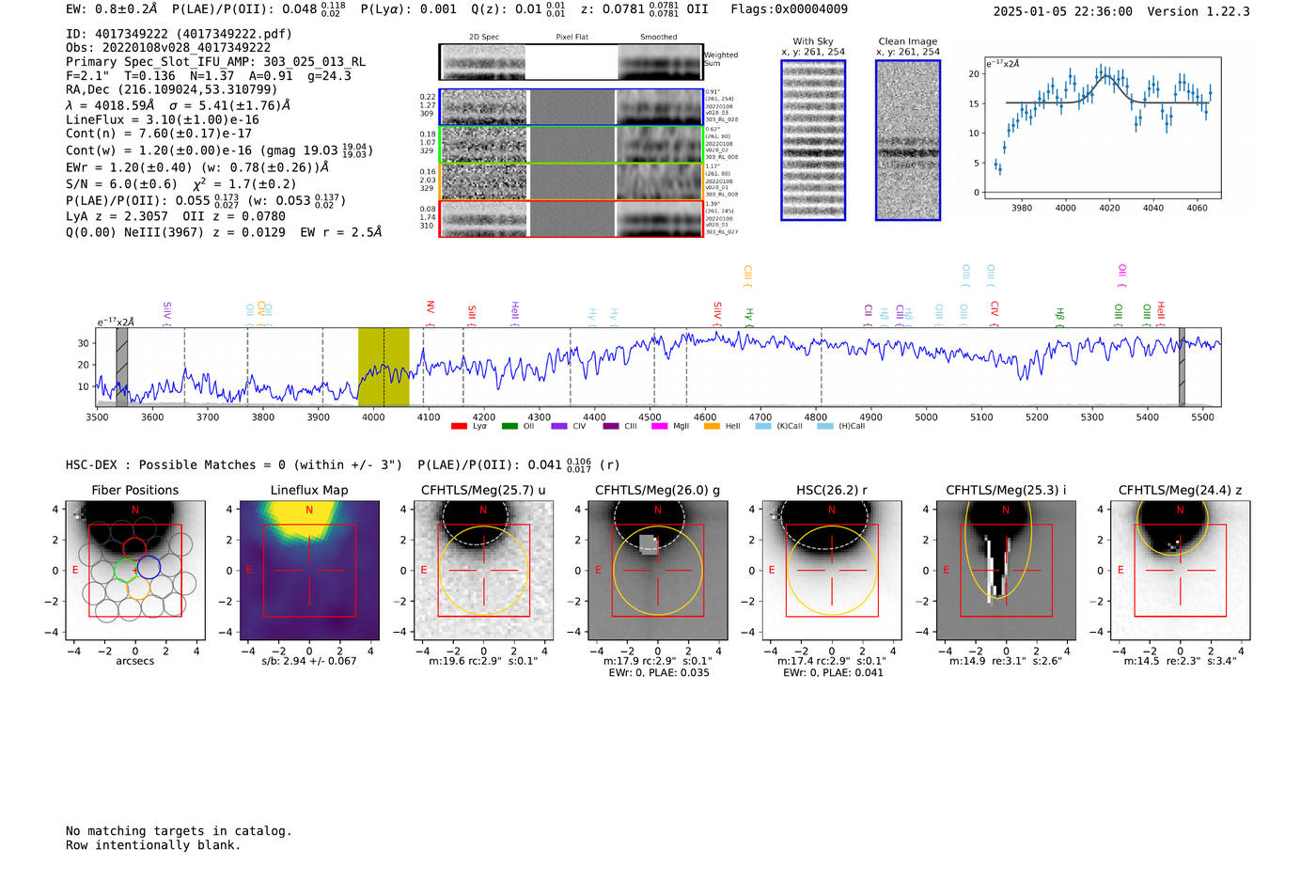Screen dimensions: 1316x896
Task: Click the HSC-DEX : Possible Matches line
Action: 234,464
